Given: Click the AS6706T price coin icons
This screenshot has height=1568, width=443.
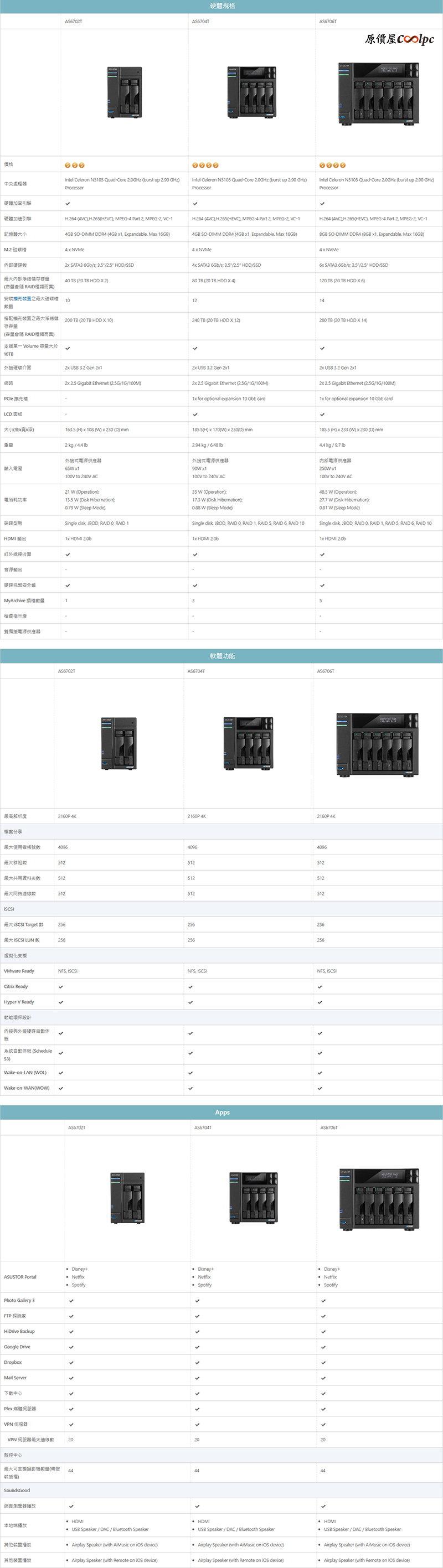Looking at the screenshot, I should click(333, 165).
